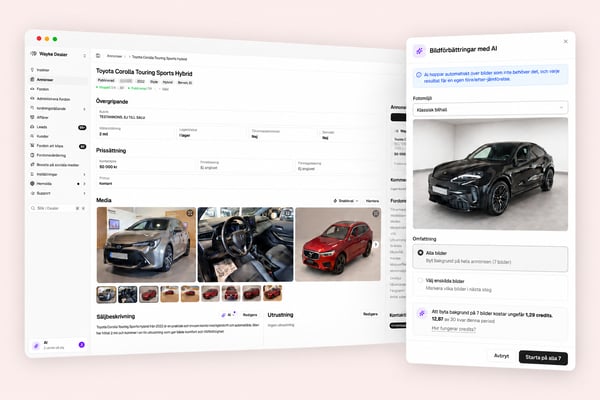Select the second media thumbnail (interior)
This screenshot has height=400, width=600.
point(127,294)
